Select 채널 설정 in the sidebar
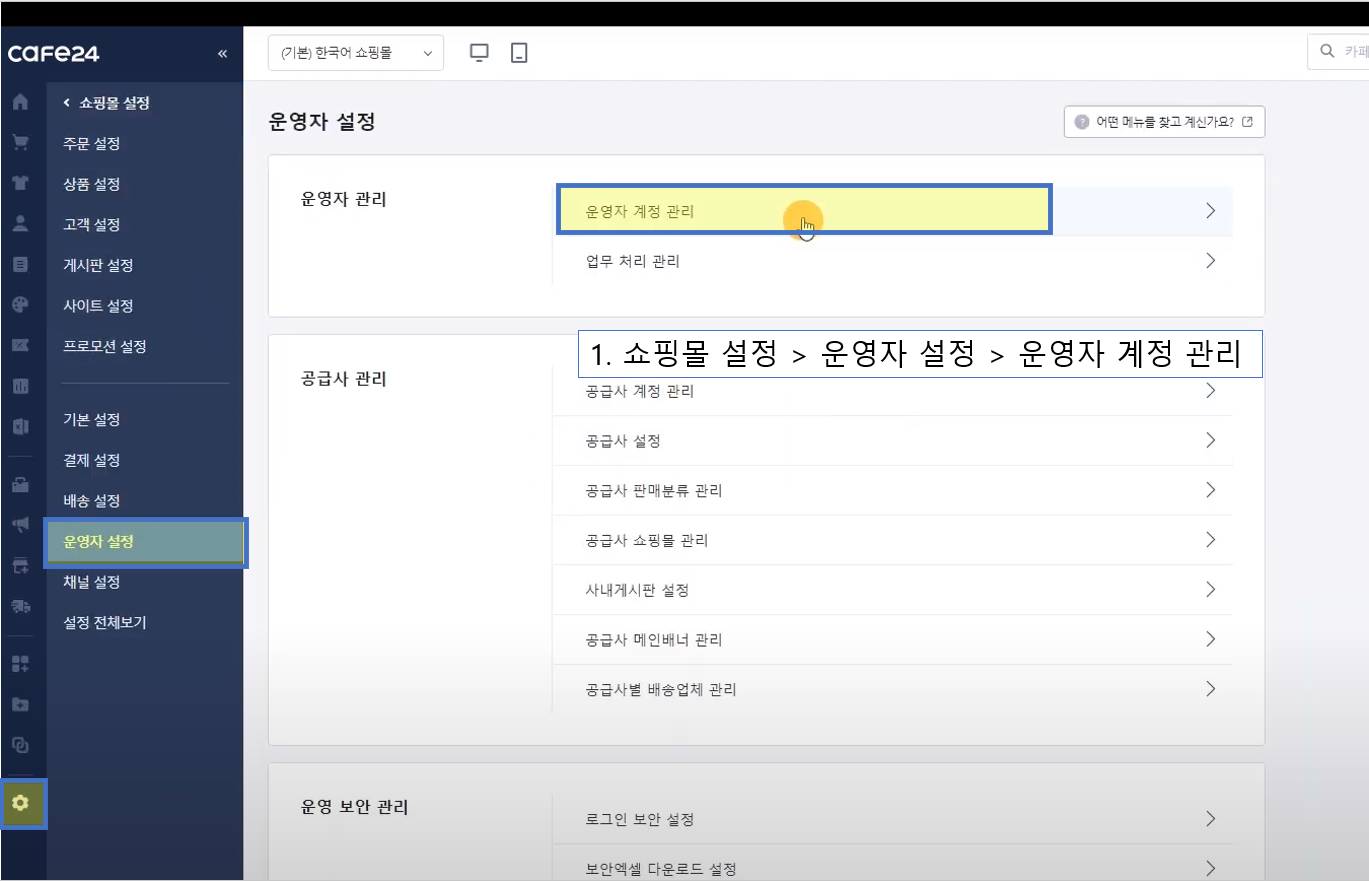Screen dimensions: 1369x881 point(92,581)
